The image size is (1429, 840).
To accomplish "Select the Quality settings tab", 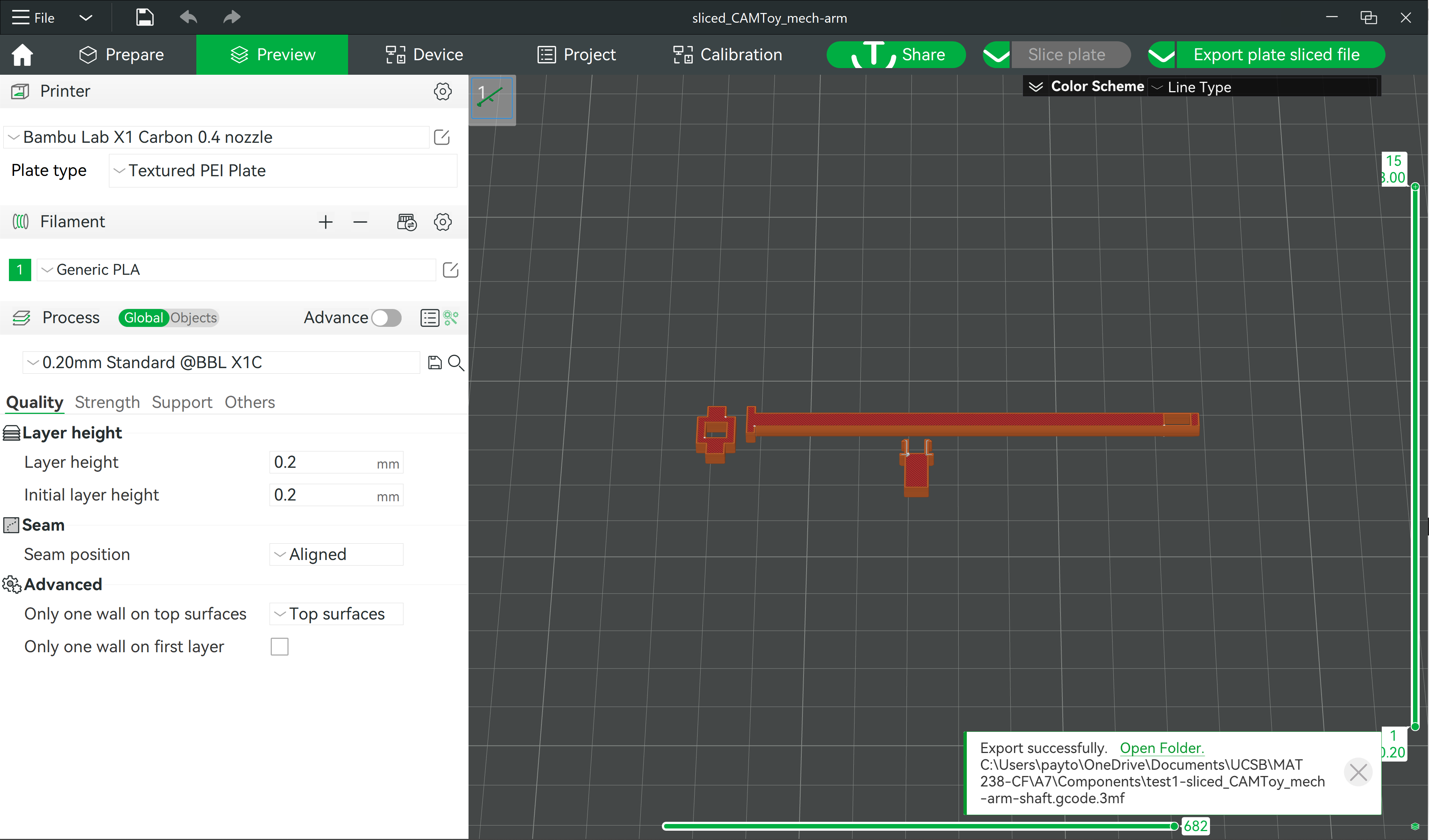I will [x=35, y=402].
